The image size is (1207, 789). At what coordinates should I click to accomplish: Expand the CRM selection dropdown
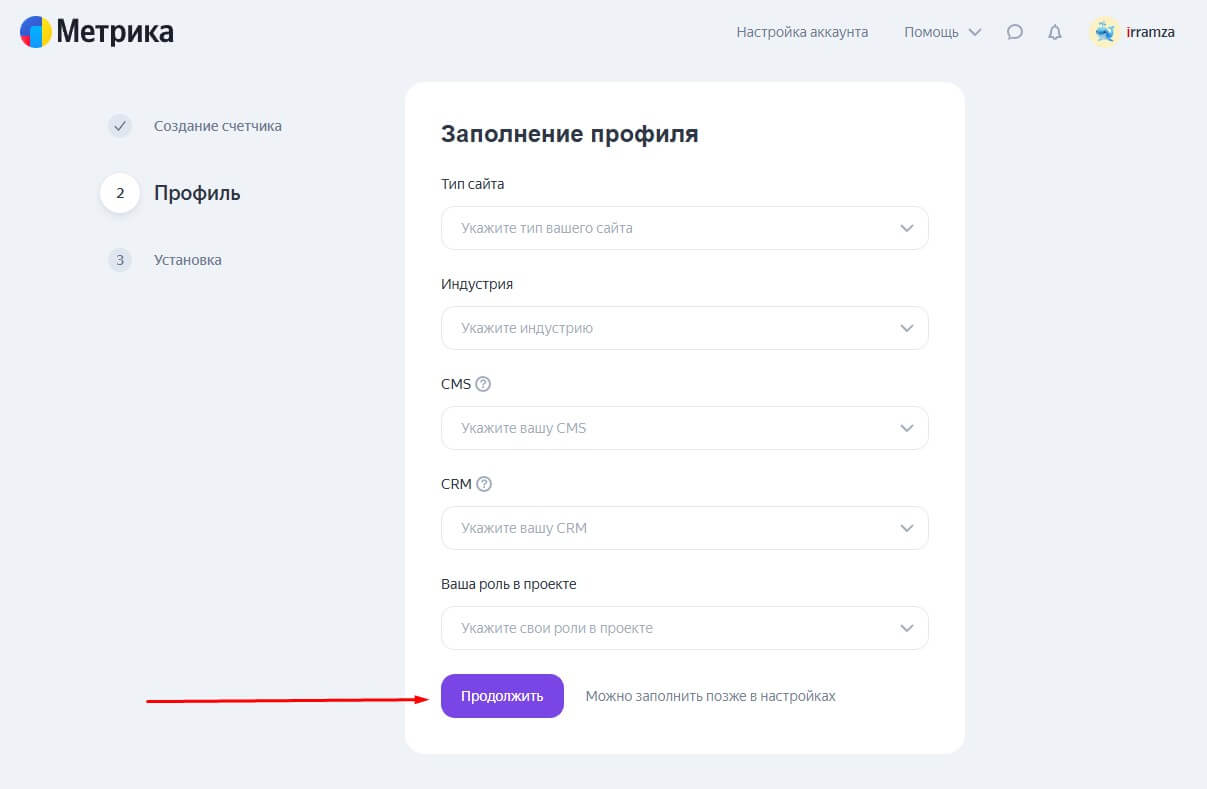(684, 528)
